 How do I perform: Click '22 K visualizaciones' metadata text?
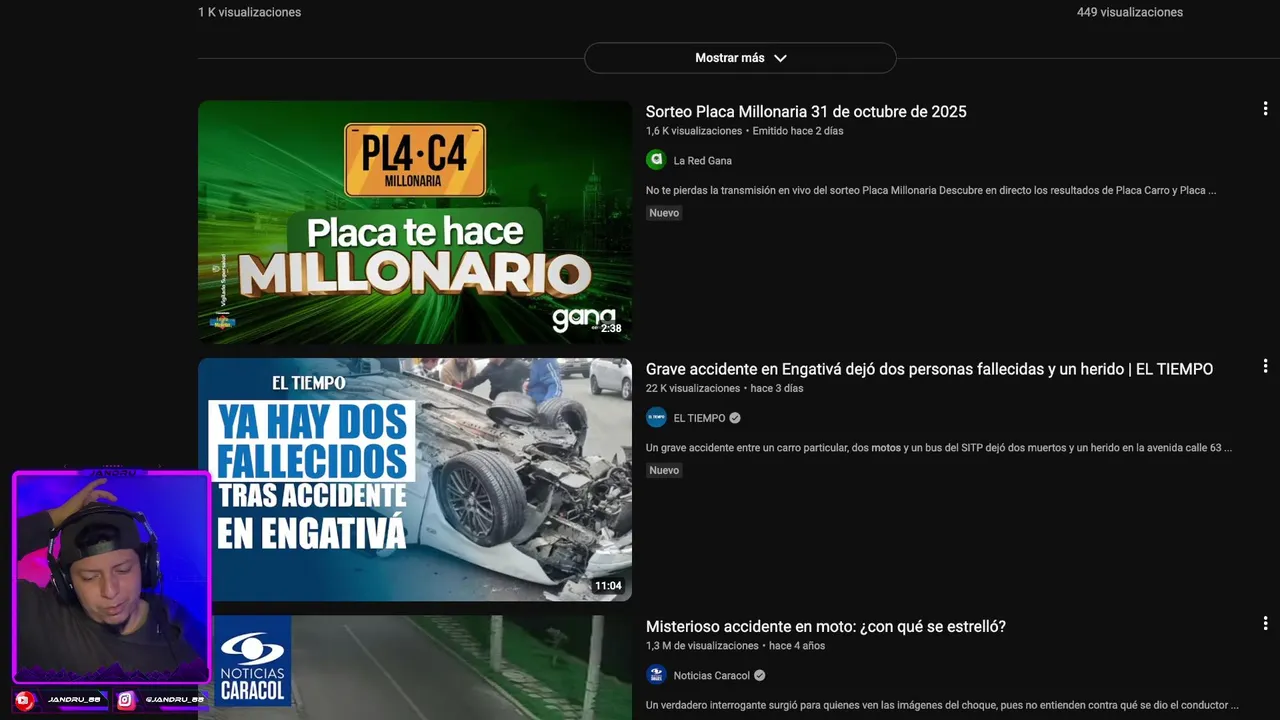(693, 388)
